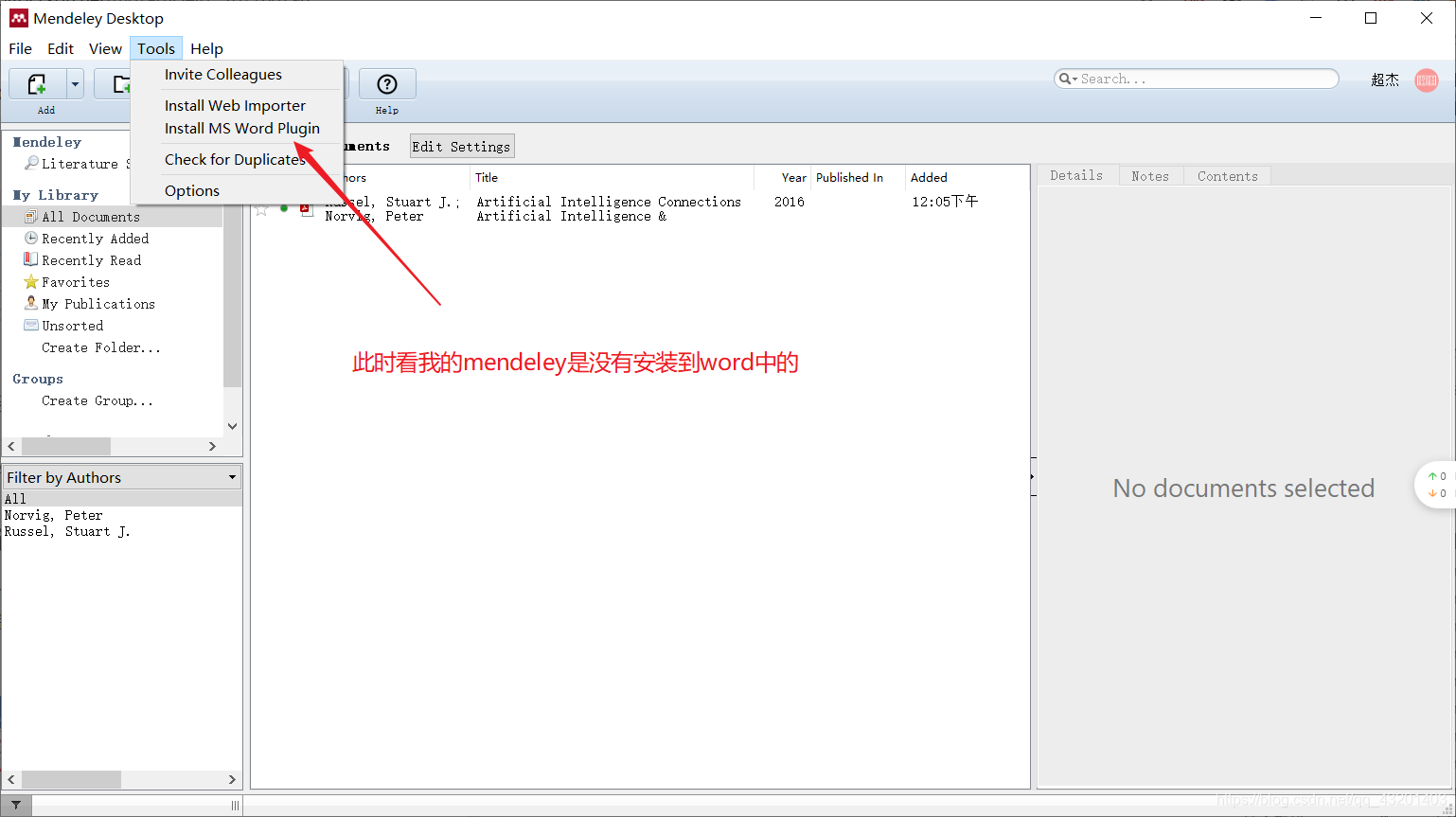This screenshot has height=817, width=1456.
Task: Choose Install Web Importer
Action: click(x=237, y=106)
